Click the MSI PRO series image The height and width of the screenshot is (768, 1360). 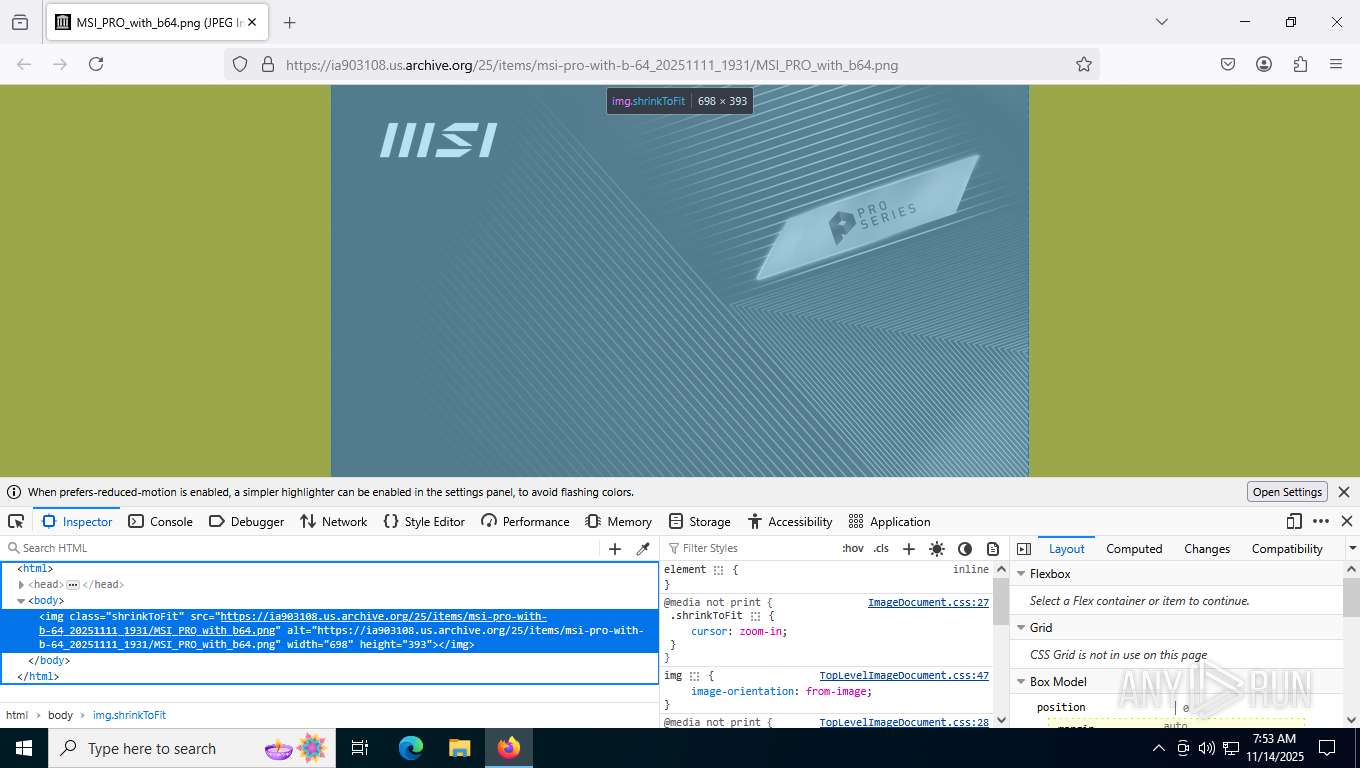click(680, 281)
